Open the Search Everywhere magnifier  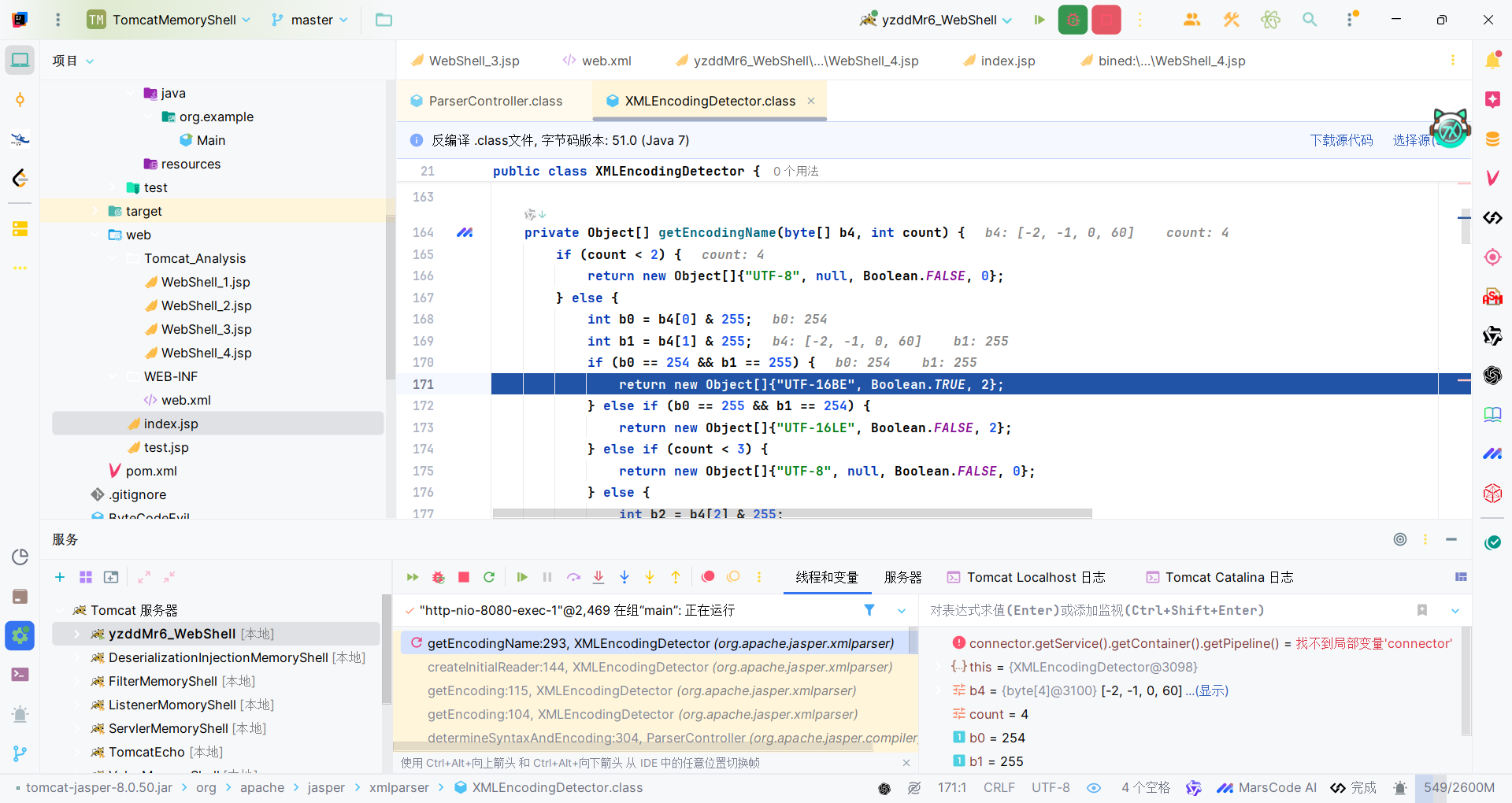1310,20
